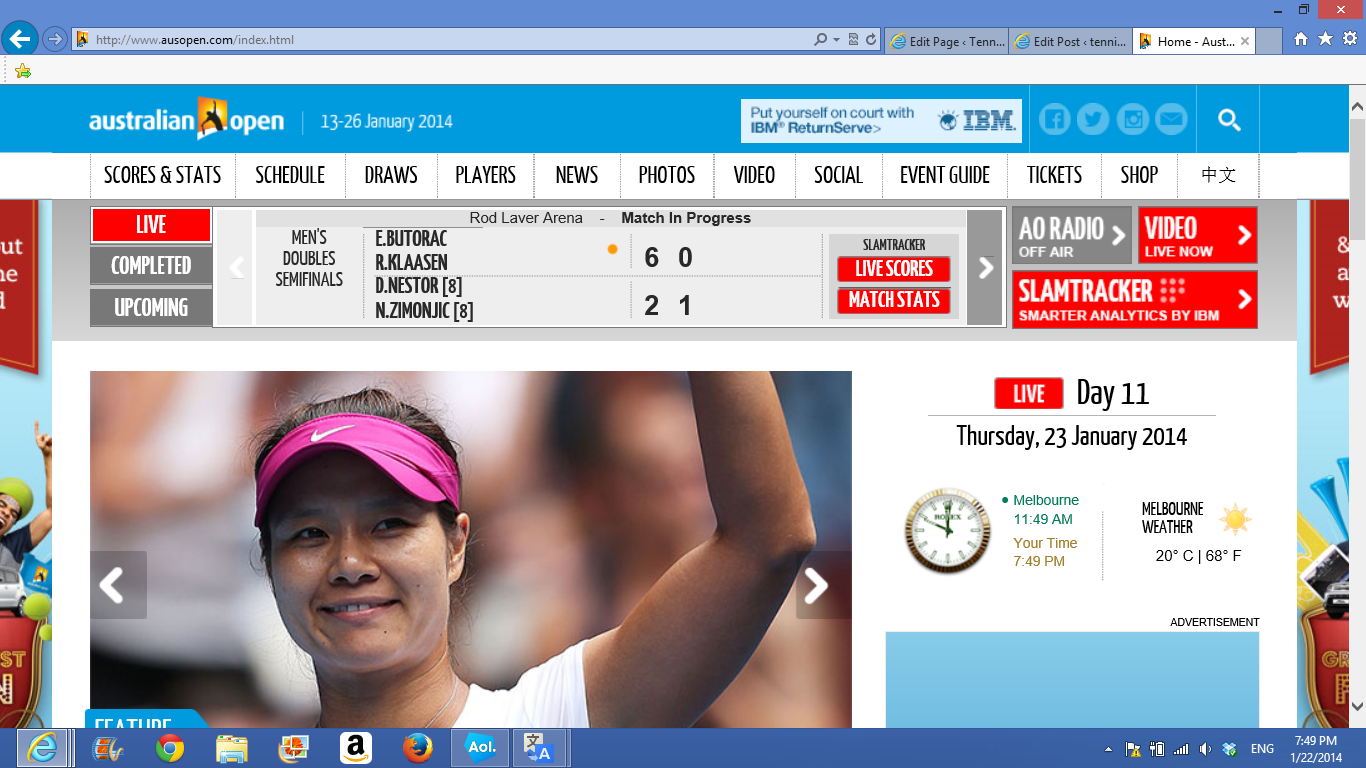This screenshot has width=1366, height=768.
Task: Show previous match in scoreboard
Action: click(237, 267)
